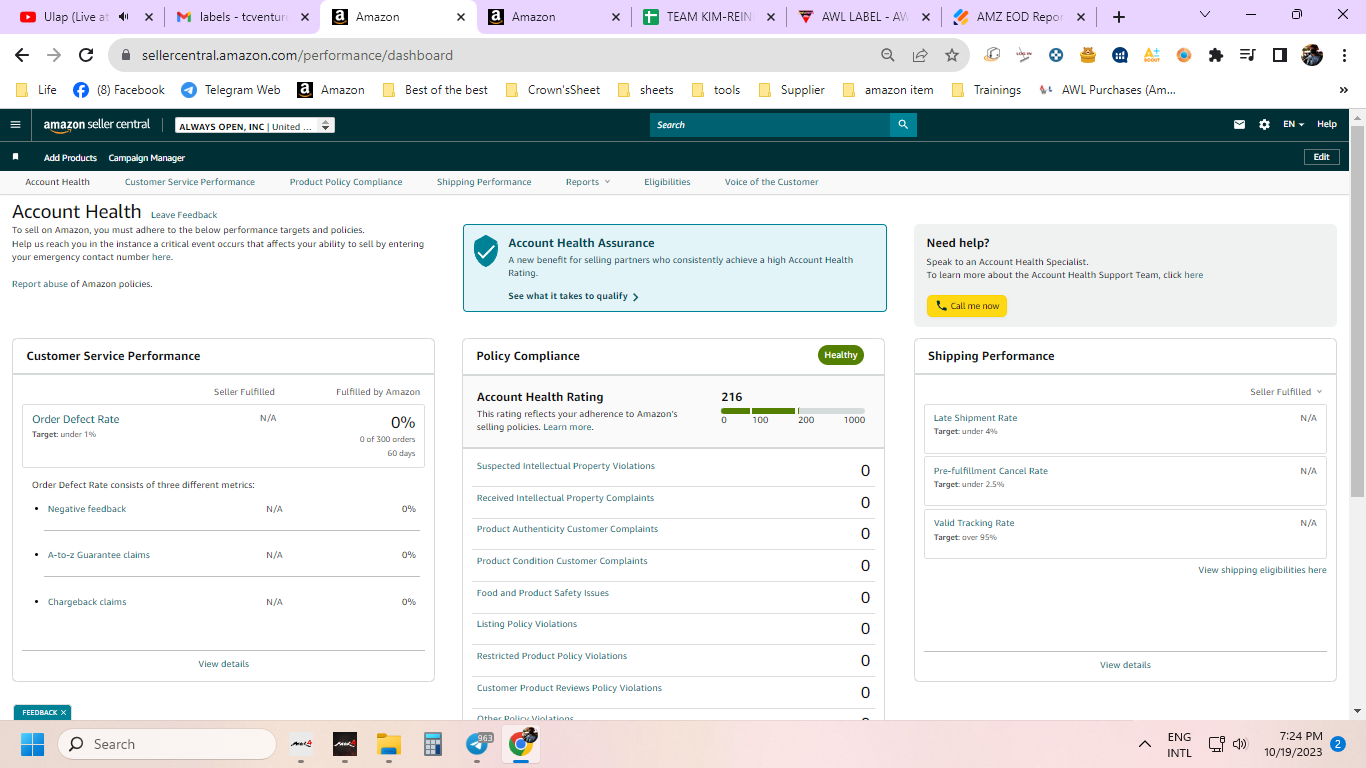Screen dimensions: 1366x768
Task: View details under Customer Service Performance
Action: pos(224,664)
